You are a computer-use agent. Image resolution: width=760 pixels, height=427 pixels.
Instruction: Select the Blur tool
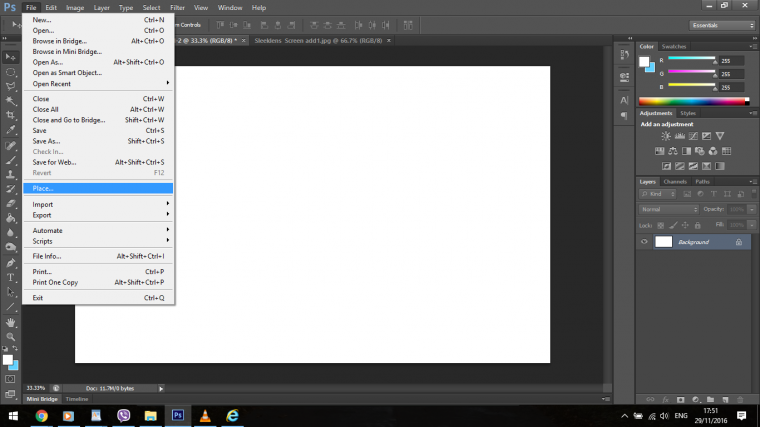tap(11, 233)
